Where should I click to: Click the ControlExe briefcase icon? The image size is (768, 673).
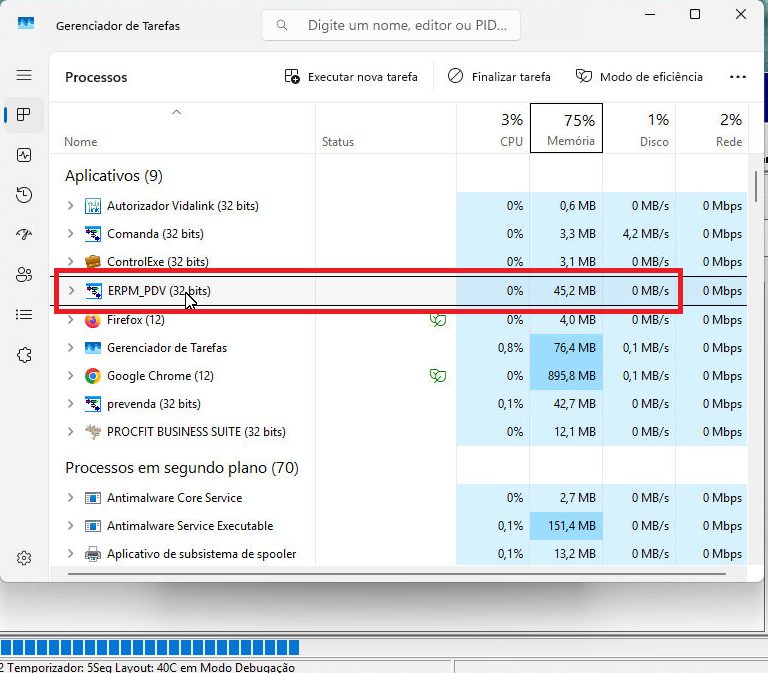93,262
